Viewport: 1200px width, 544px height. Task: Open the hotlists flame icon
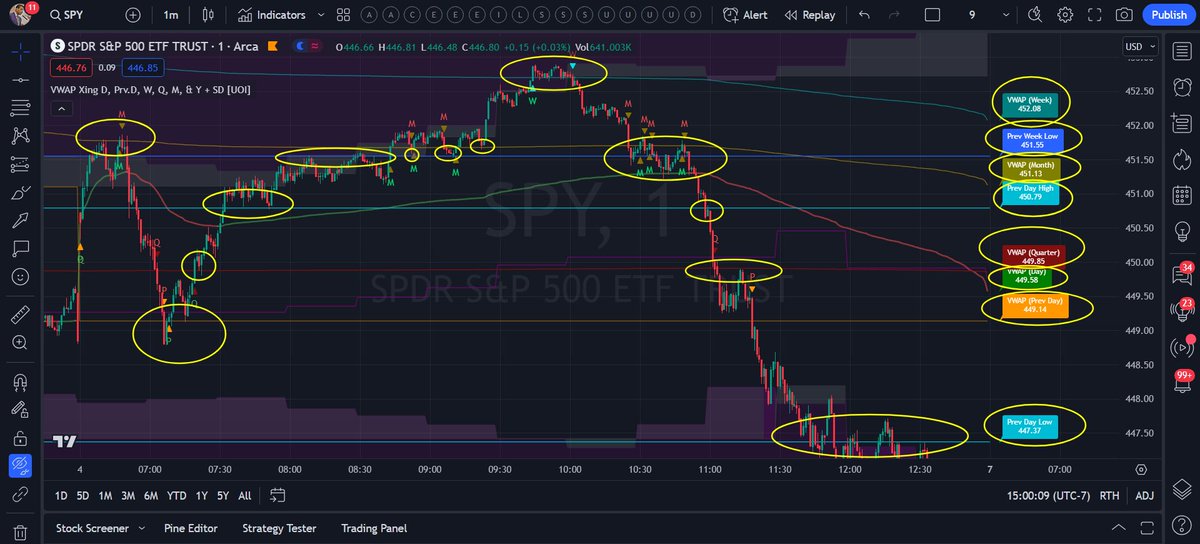pos(1181,157)
